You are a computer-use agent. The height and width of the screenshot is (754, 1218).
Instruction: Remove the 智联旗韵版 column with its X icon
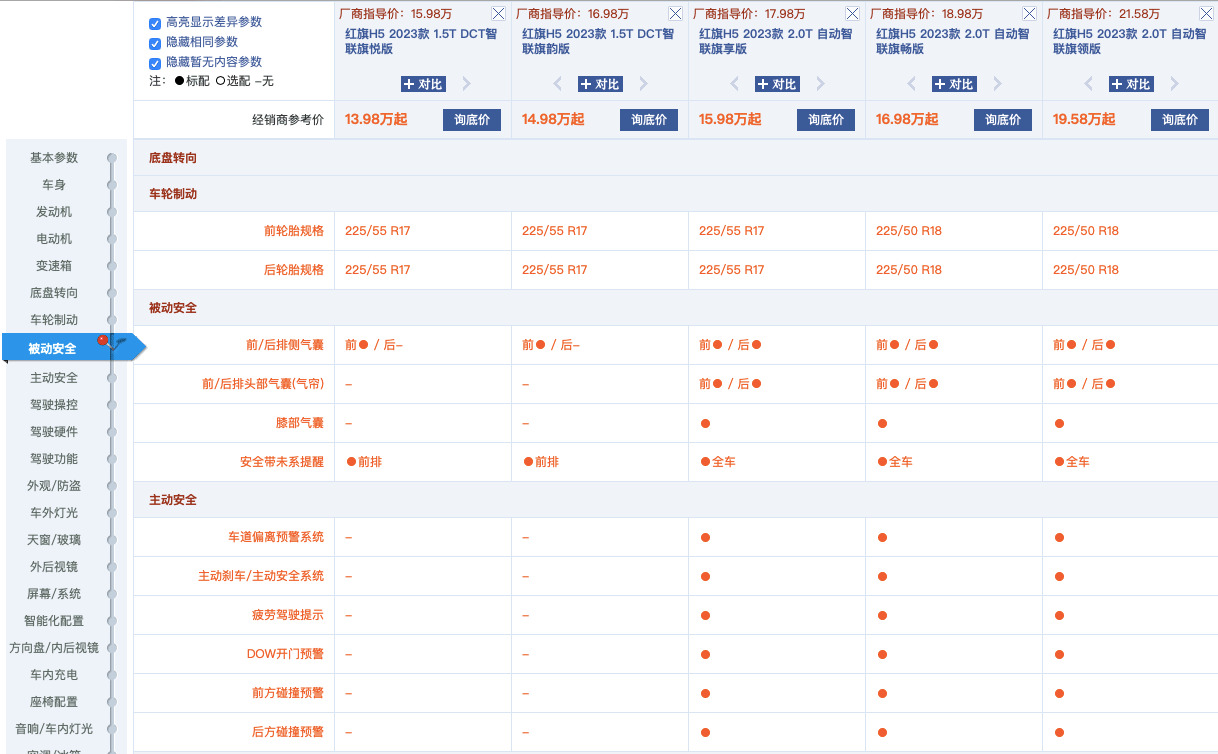tap(674, 13)
